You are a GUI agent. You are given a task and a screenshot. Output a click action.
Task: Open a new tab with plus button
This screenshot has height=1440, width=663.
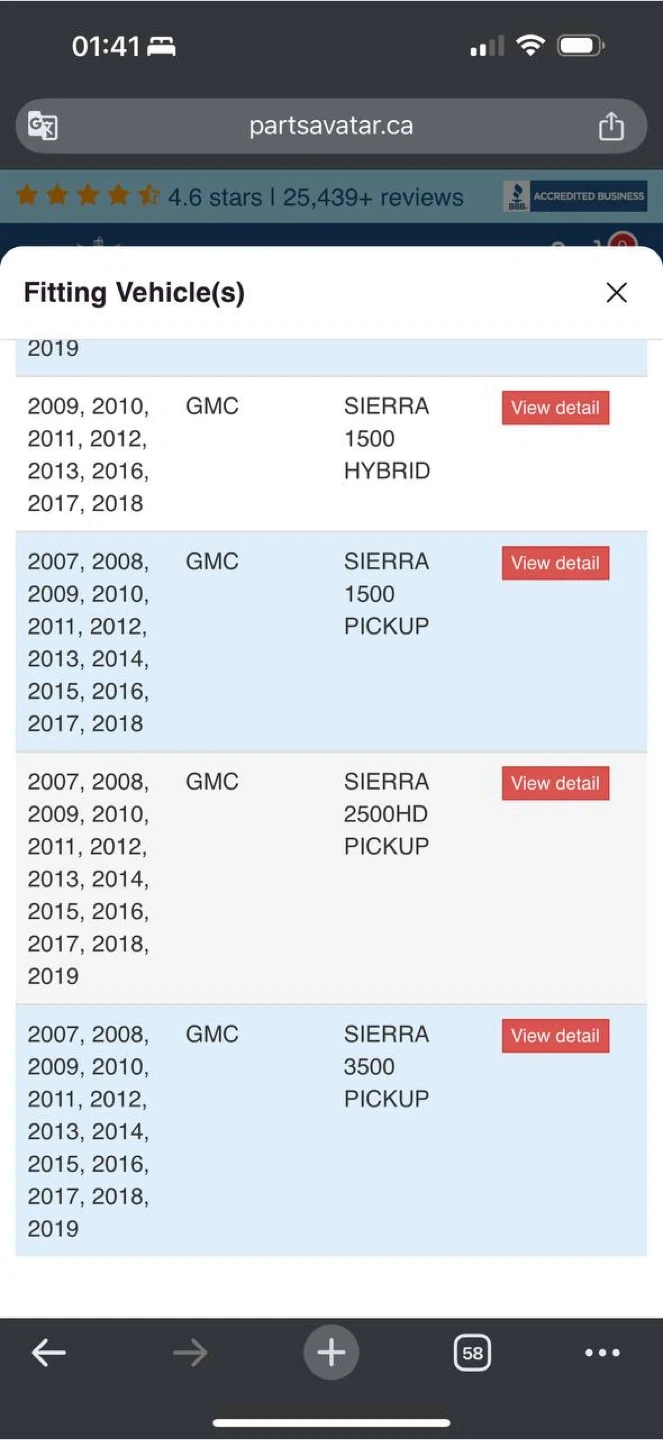[331, 1353]
